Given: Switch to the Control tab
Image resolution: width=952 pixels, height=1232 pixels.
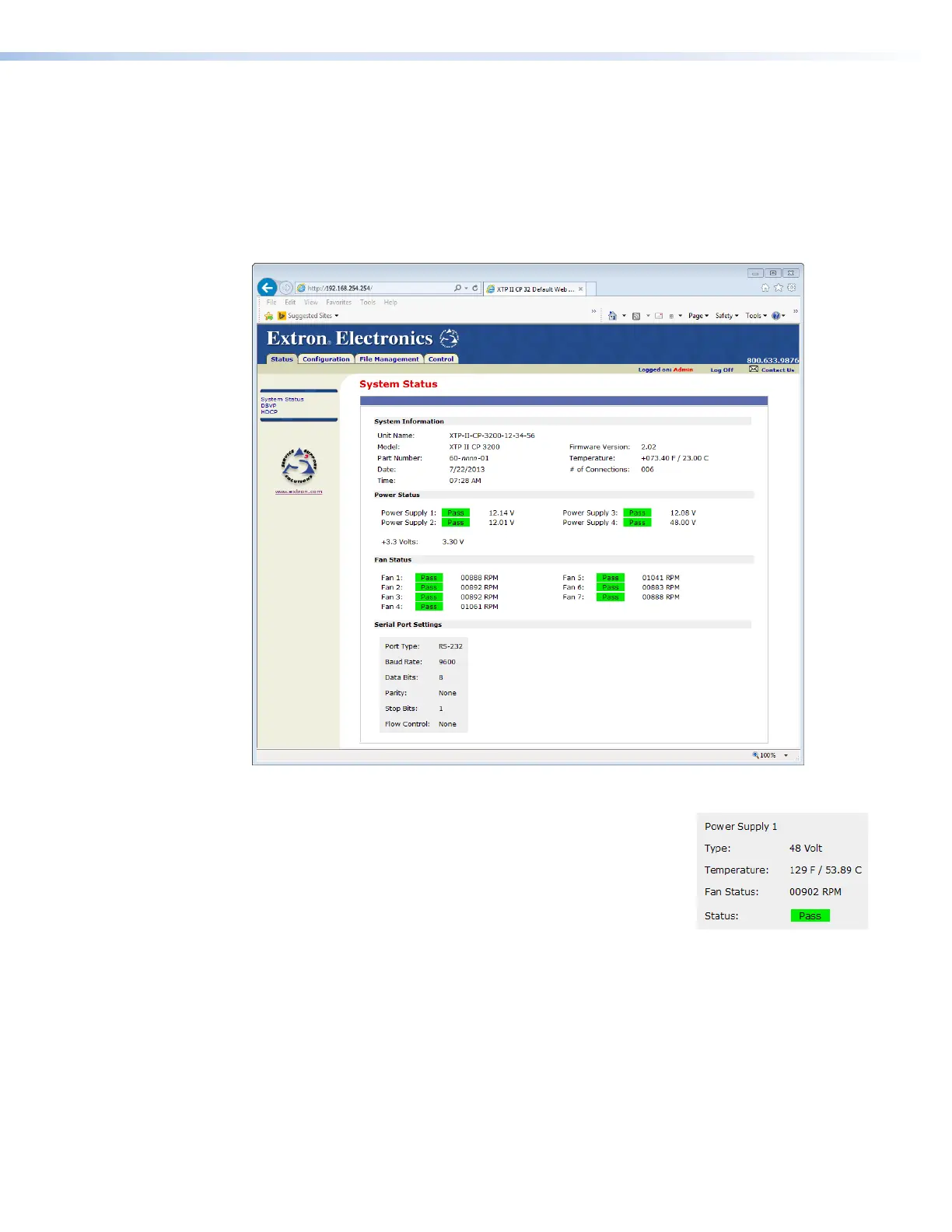Looking at the screenshot, I should pyautogui.click(x=441, y=359).
